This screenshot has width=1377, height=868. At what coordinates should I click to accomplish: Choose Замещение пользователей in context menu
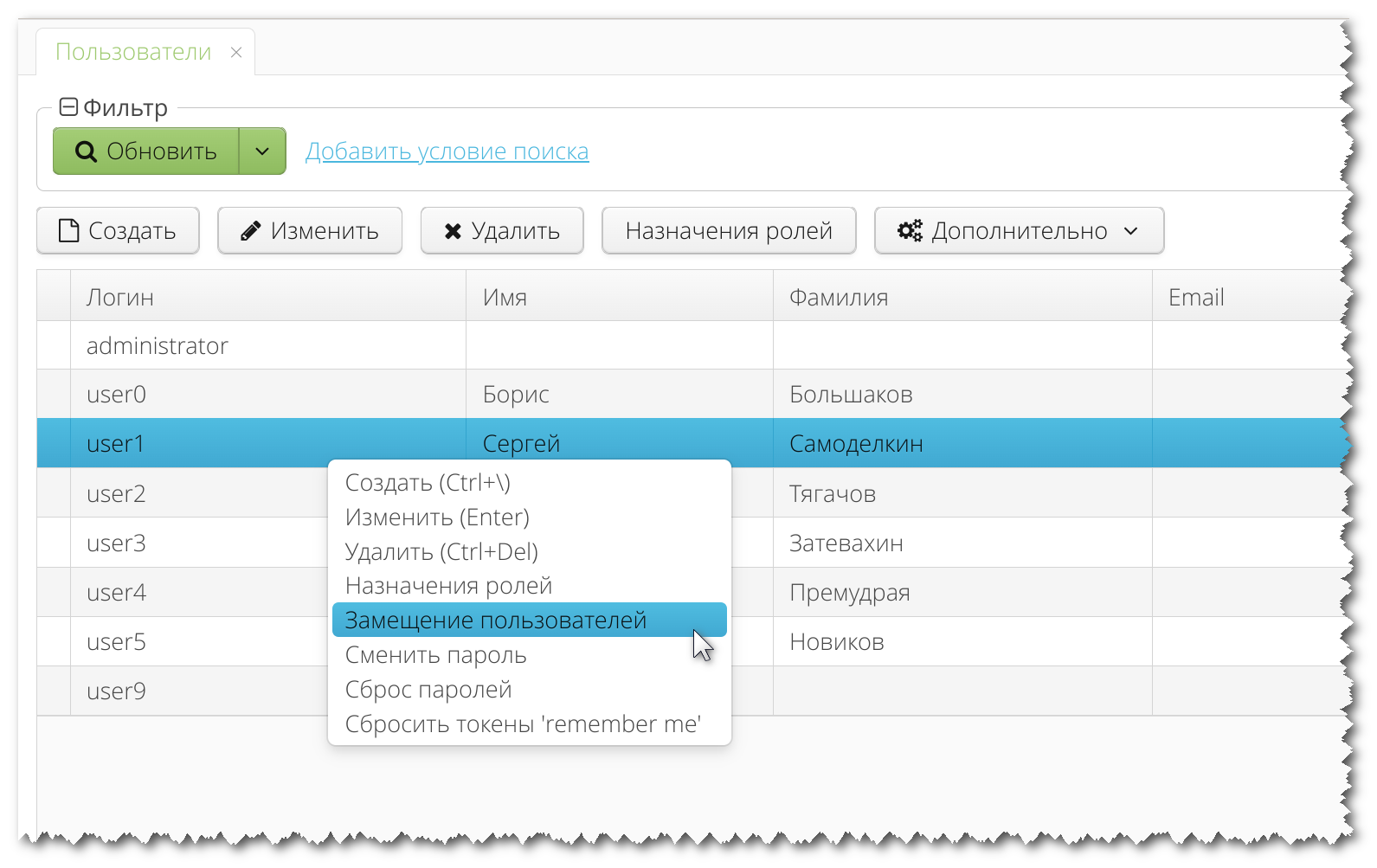tap(530, 620)
